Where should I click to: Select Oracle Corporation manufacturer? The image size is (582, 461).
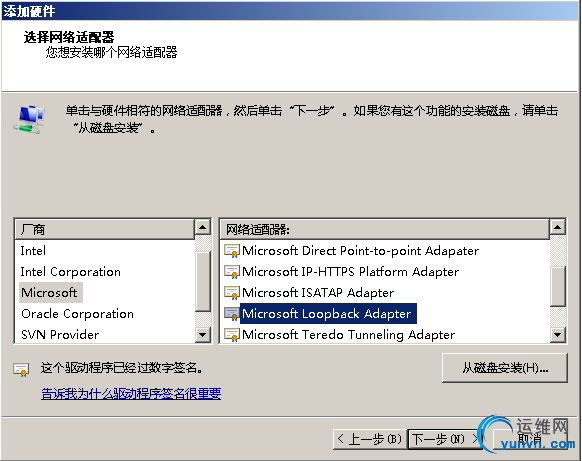click(77, 314)
